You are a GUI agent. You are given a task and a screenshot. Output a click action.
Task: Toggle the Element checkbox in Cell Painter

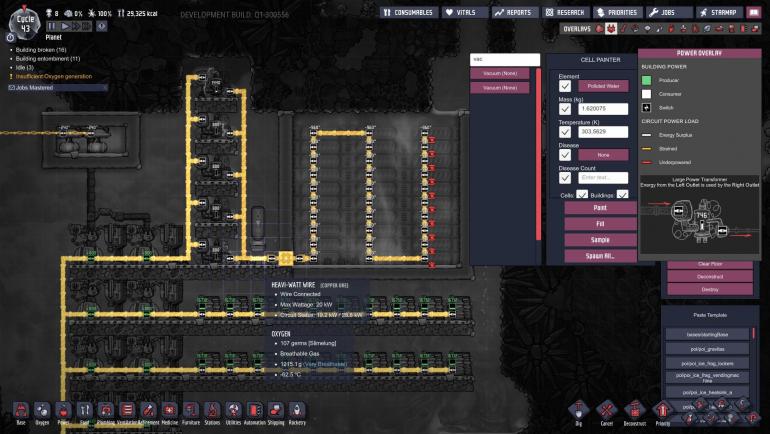pyautogui.click(x=566, y=87)
